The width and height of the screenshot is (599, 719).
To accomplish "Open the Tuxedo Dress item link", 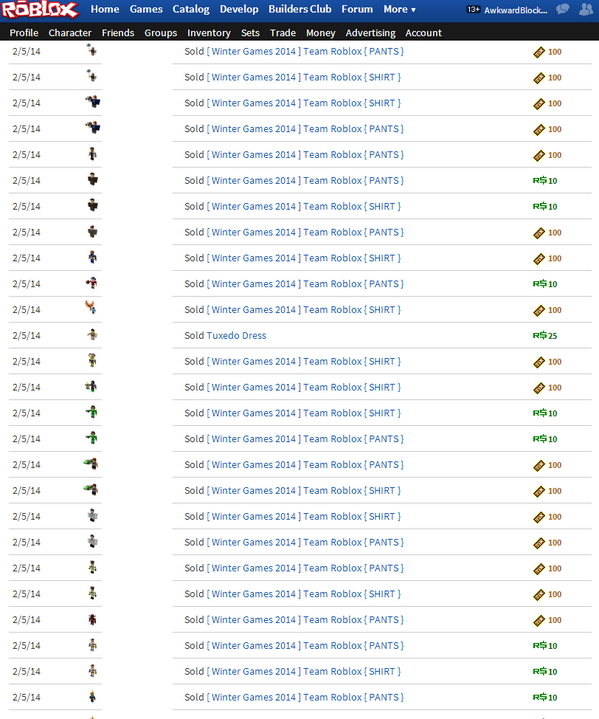I will tap(236, 336).
